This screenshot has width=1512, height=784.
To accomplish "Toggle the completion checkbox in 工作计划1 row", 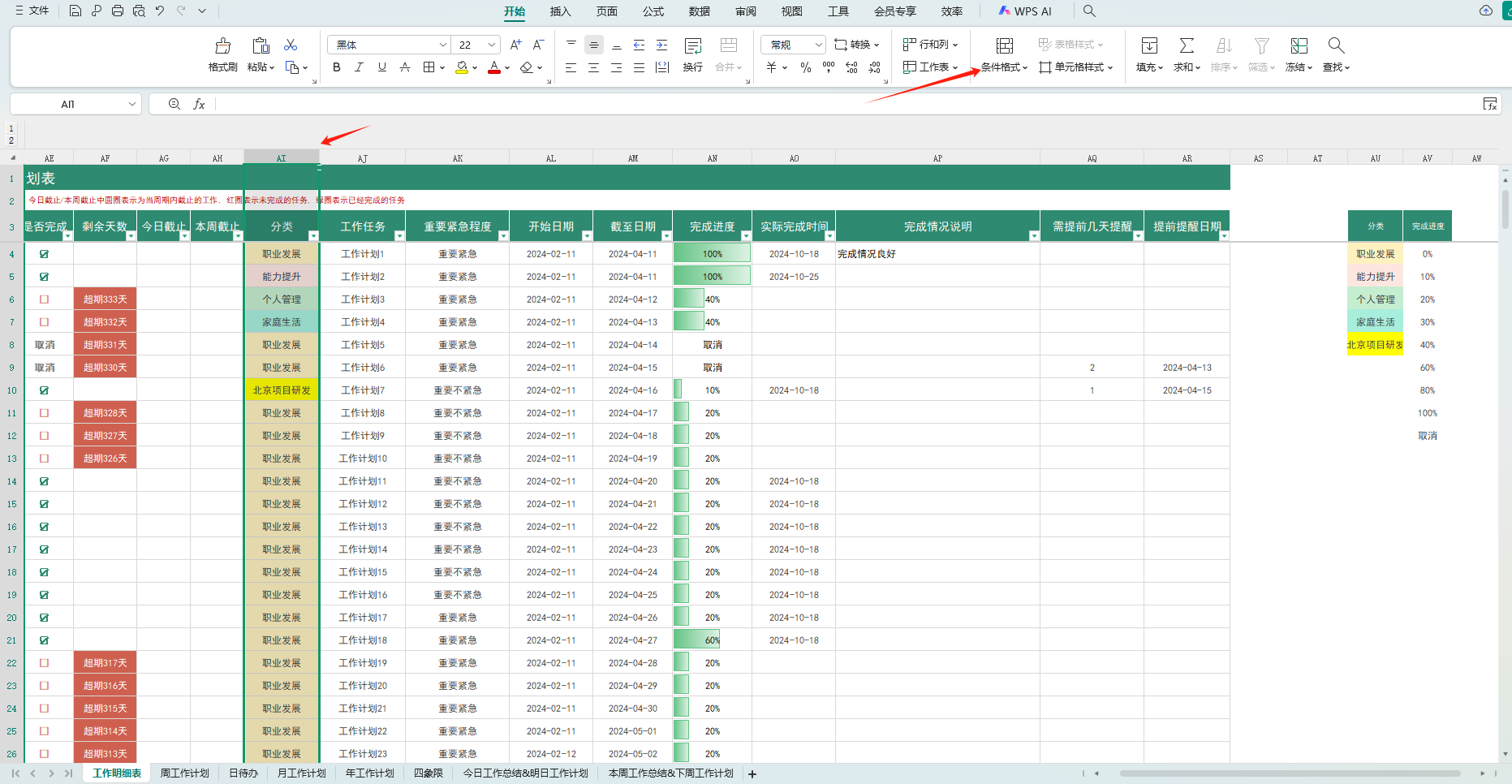I will coord(45,254).
